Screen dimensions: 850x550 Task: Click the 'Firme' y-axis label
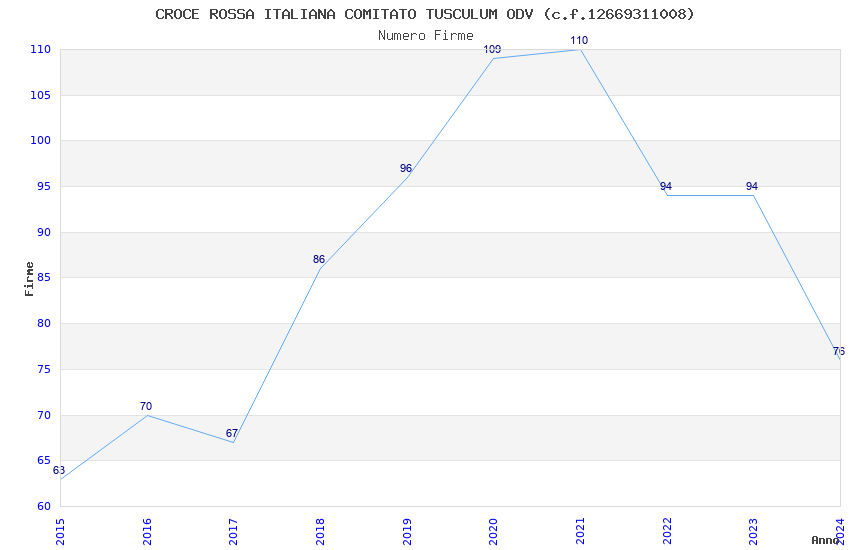click(29, 279)
